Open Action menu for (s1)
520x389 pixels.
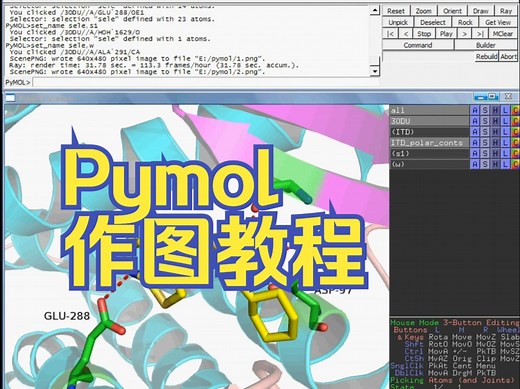[475, 153]
